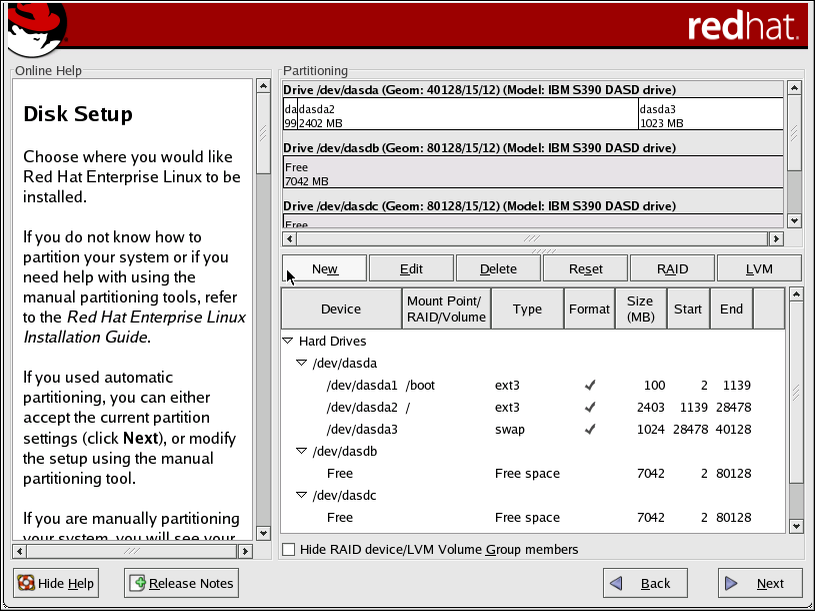
Task: Toggle format checkmark for /dev/dasda3 swap
Action: [590, 429]
